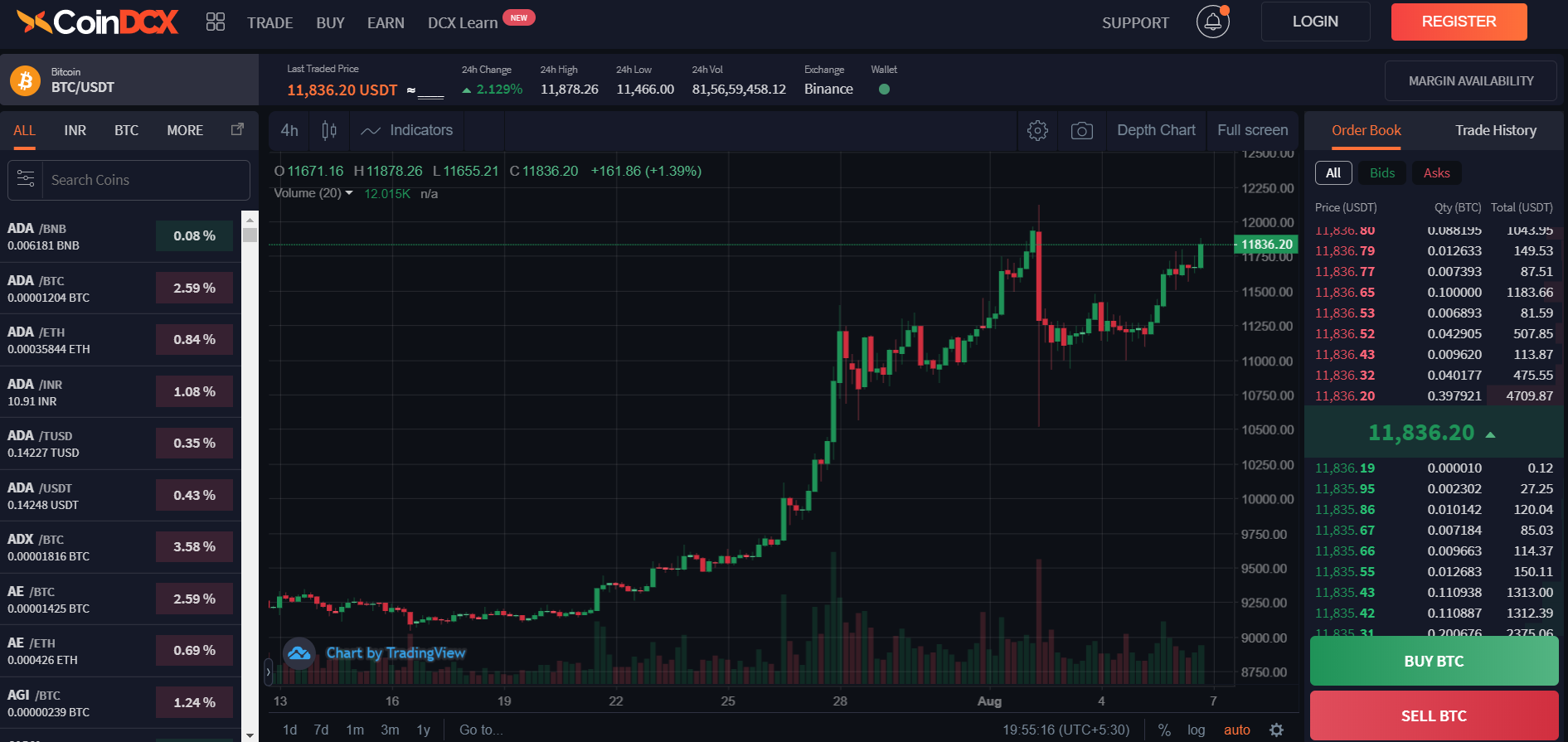Toggle percent scale on chart
Viewport: 1568px width, 742px height.
point(1164,730)
